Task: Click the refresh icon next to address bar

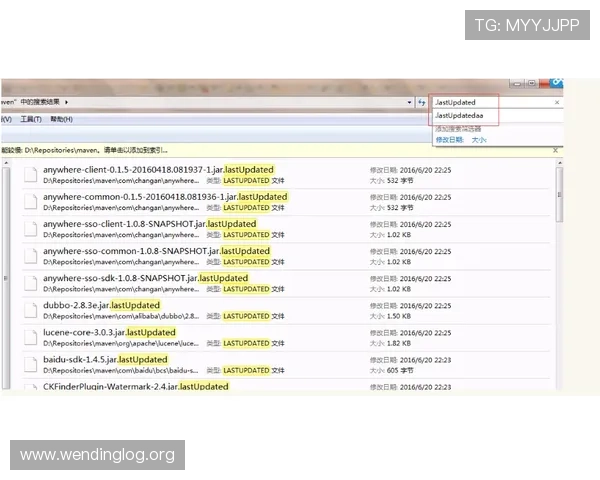Action: 422,102
